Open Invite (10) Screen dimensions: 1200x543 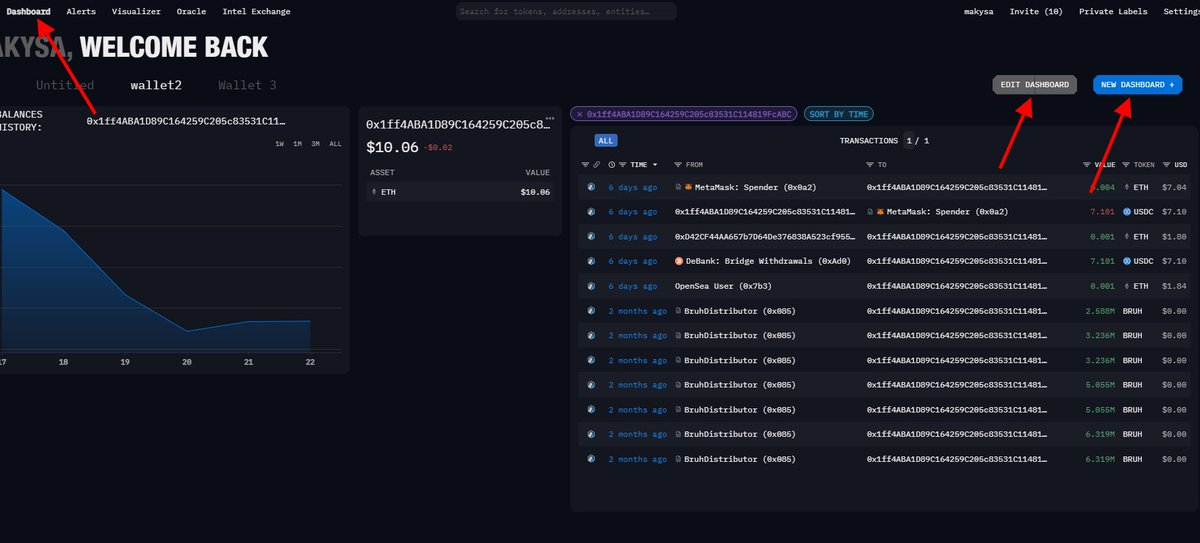(1036, 11)
